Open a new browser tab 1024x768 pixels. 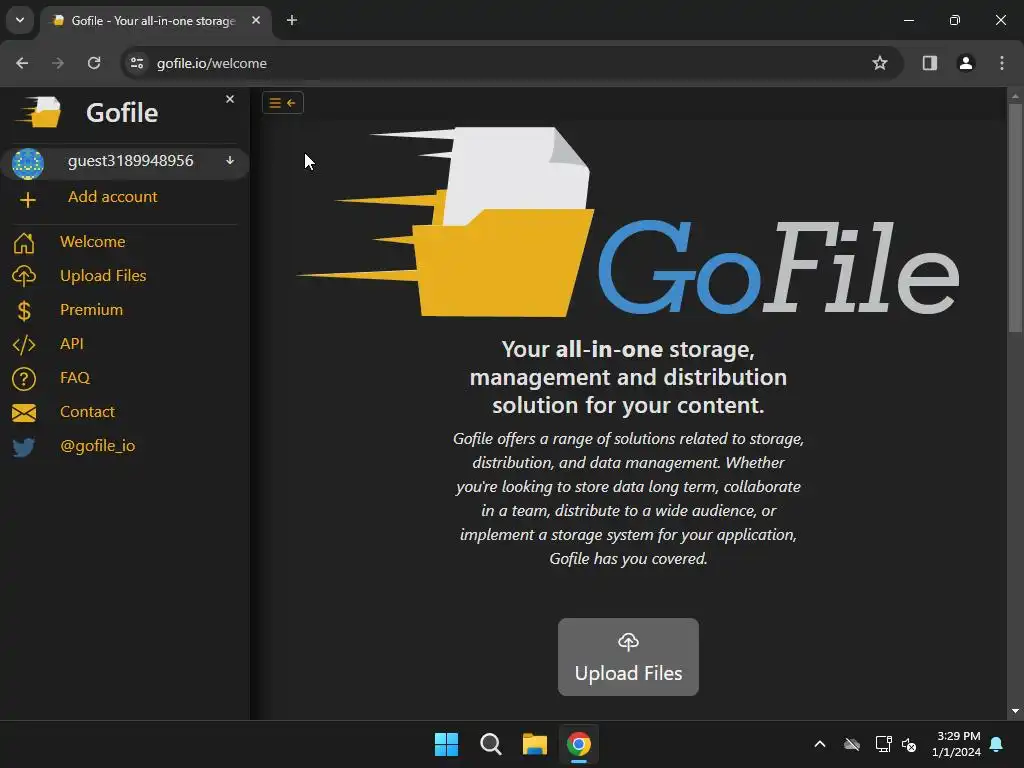pos(292,20)
